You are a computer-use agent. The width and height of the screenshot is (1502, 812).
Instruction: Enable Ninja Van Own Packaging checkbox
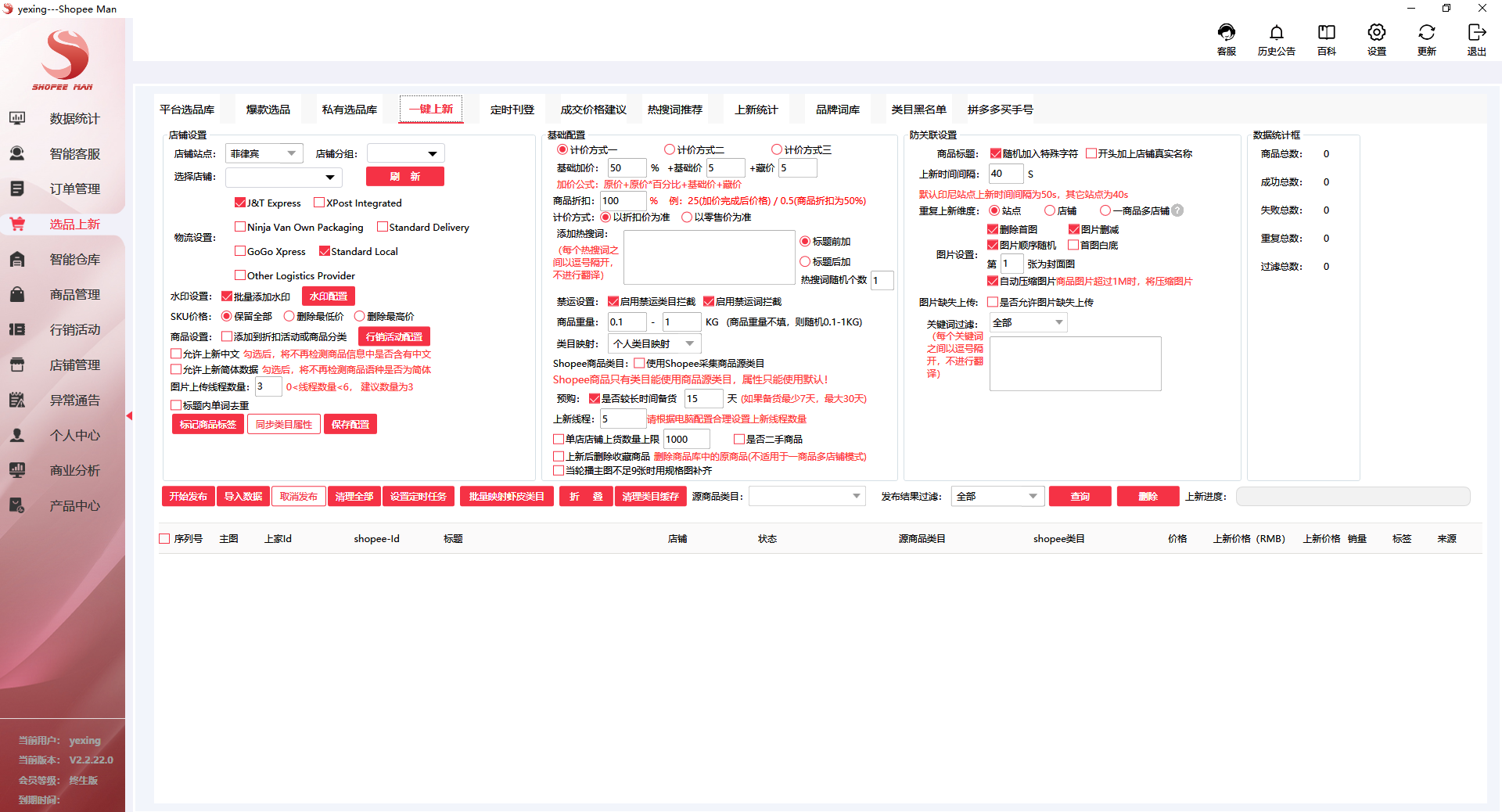(x=240, y=227)
